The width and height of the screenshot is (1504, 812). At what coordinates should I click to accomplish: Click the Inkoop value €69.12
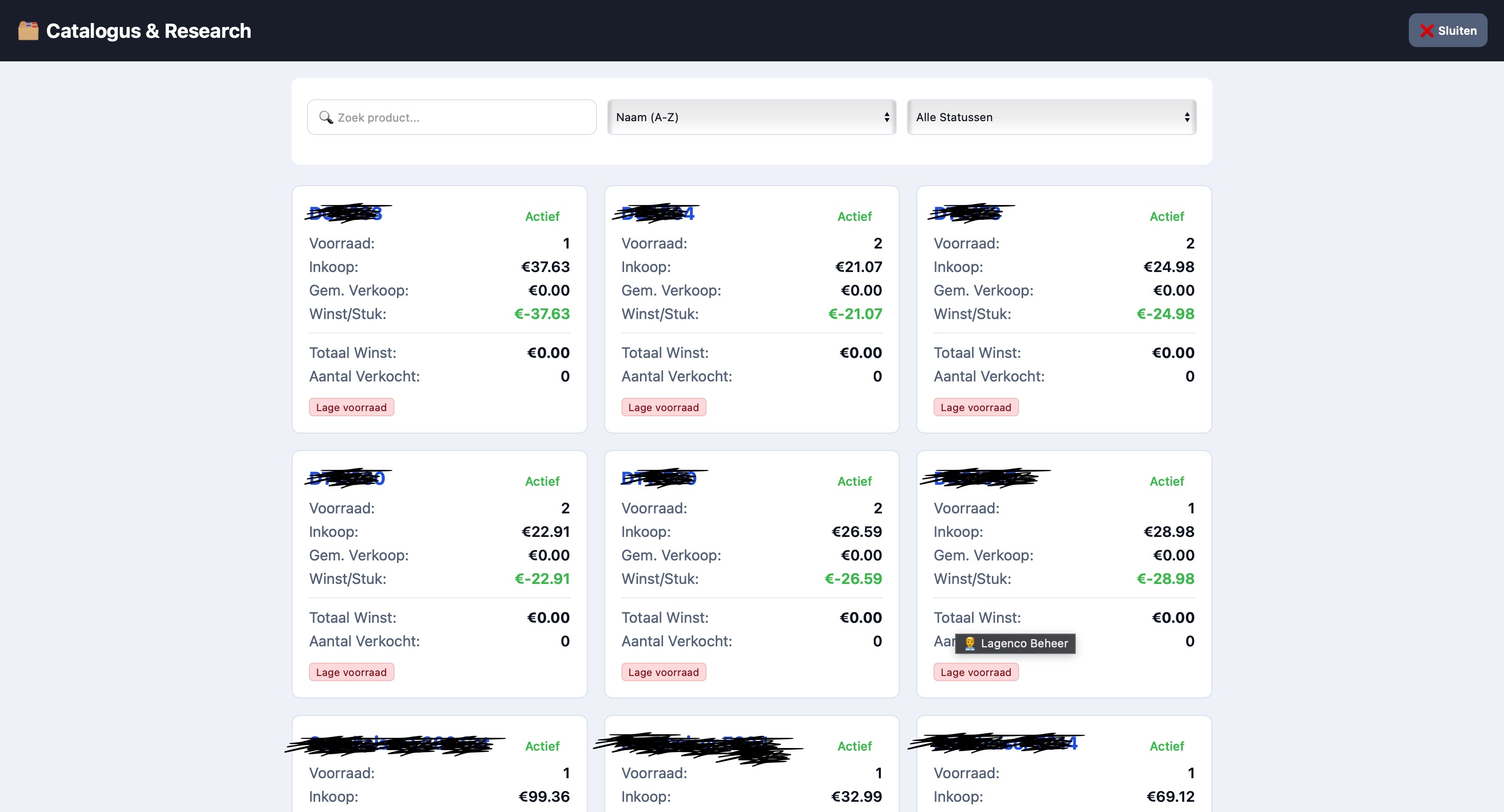tap(1170, 797)
